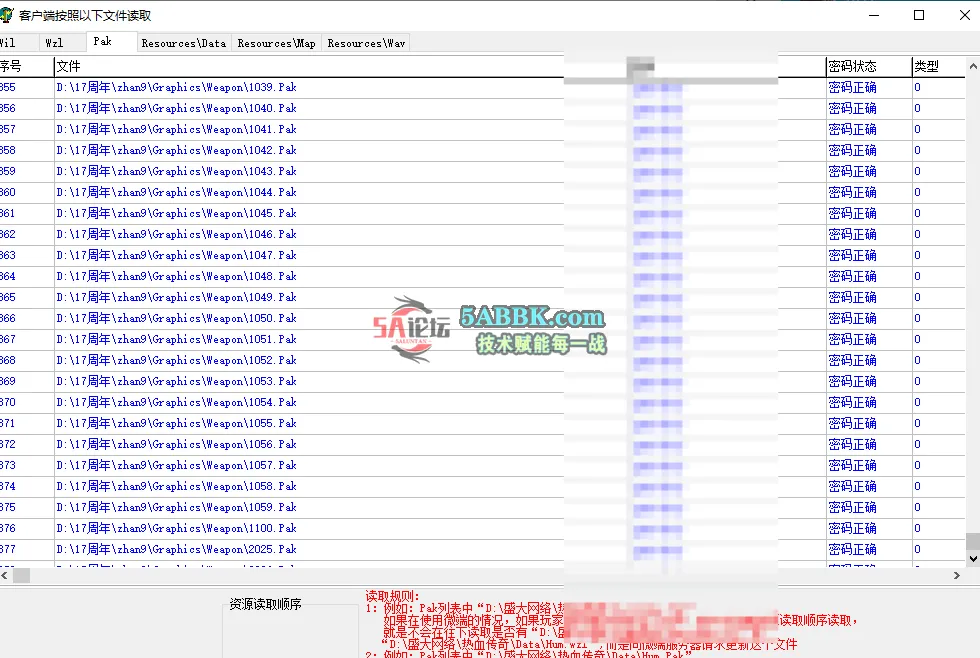Select row with Weapon\1047.Pak
This screenshot has height=658, width=980.
coord(482,256)
